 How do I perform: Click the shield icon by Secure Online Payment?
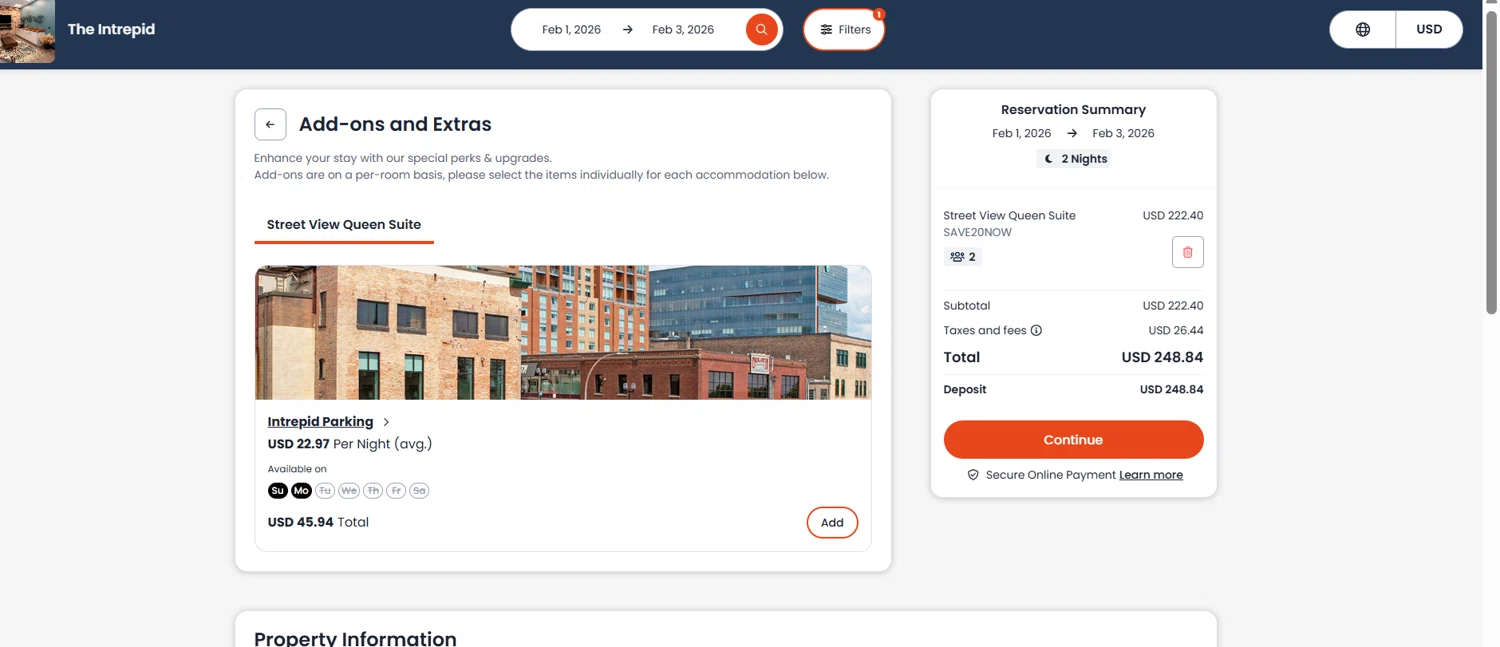coord(973,475)
